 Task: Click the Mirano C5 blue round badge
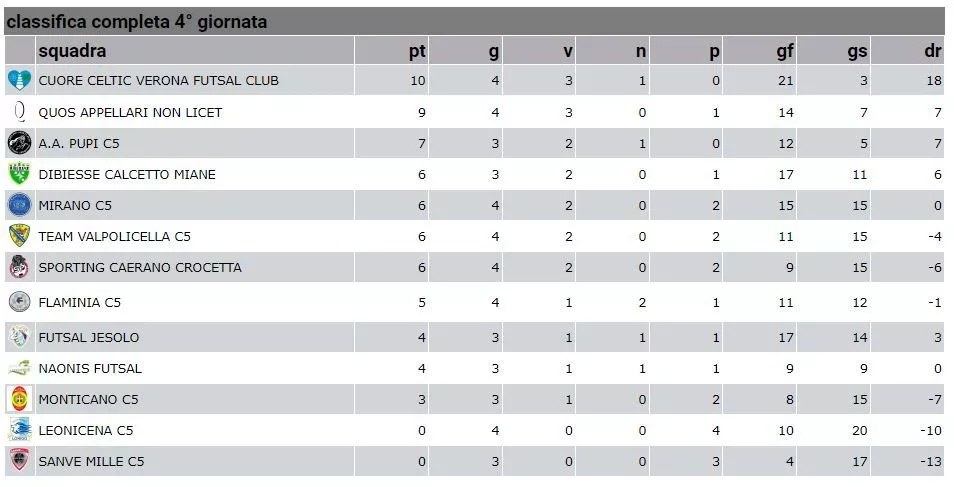(19, 205)
